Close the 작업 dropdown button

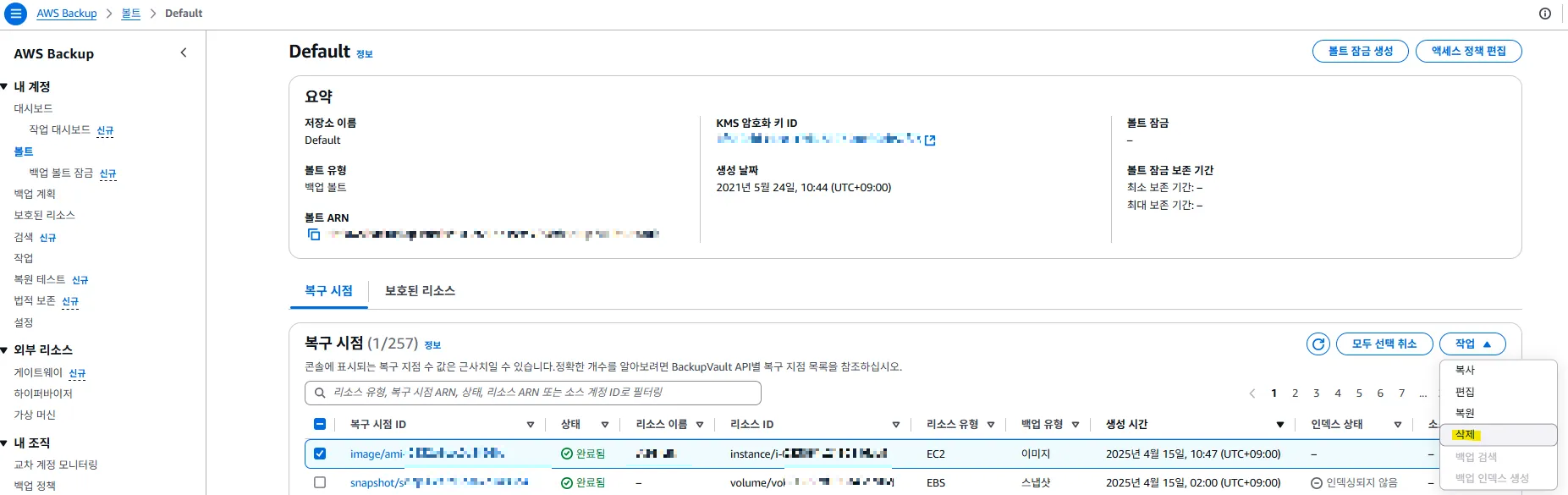[x=1472, y=344]
